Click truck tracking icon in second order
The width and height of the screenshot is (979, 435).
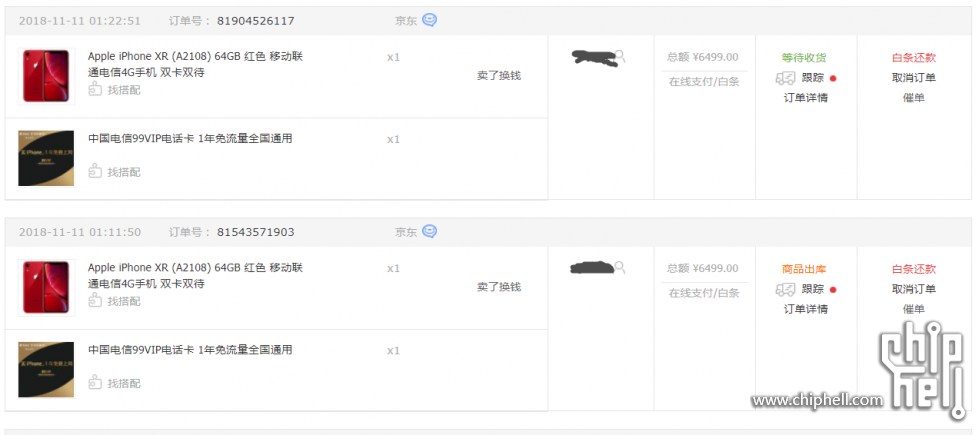click(785, 290)
